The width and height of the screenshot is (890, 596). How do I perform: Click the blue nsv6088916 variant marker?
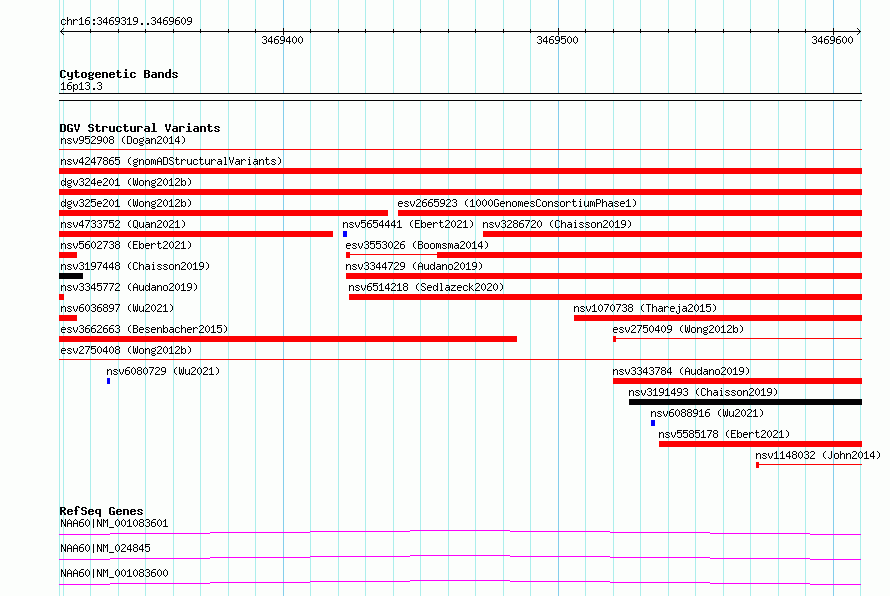pos(653,423)
